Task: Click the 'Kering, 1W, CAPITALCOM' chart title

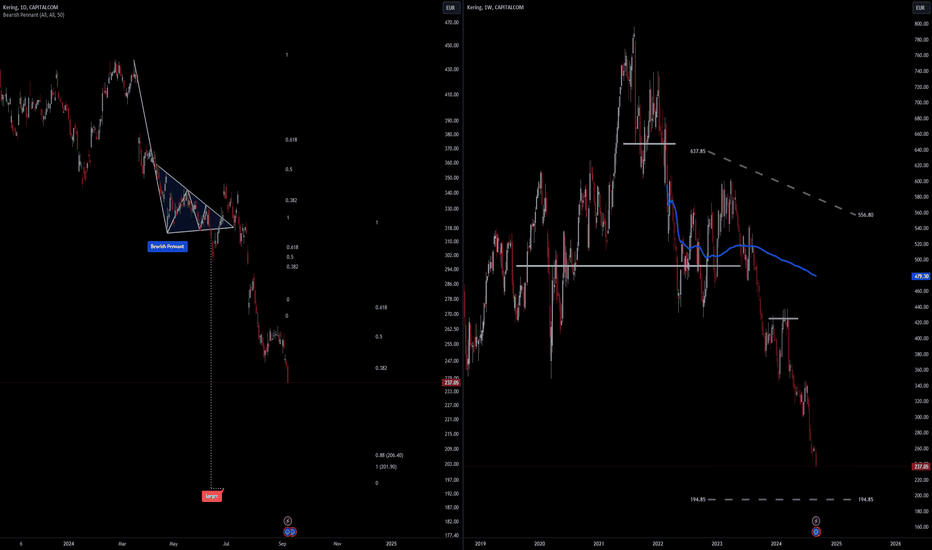Action: click(495, 7)
